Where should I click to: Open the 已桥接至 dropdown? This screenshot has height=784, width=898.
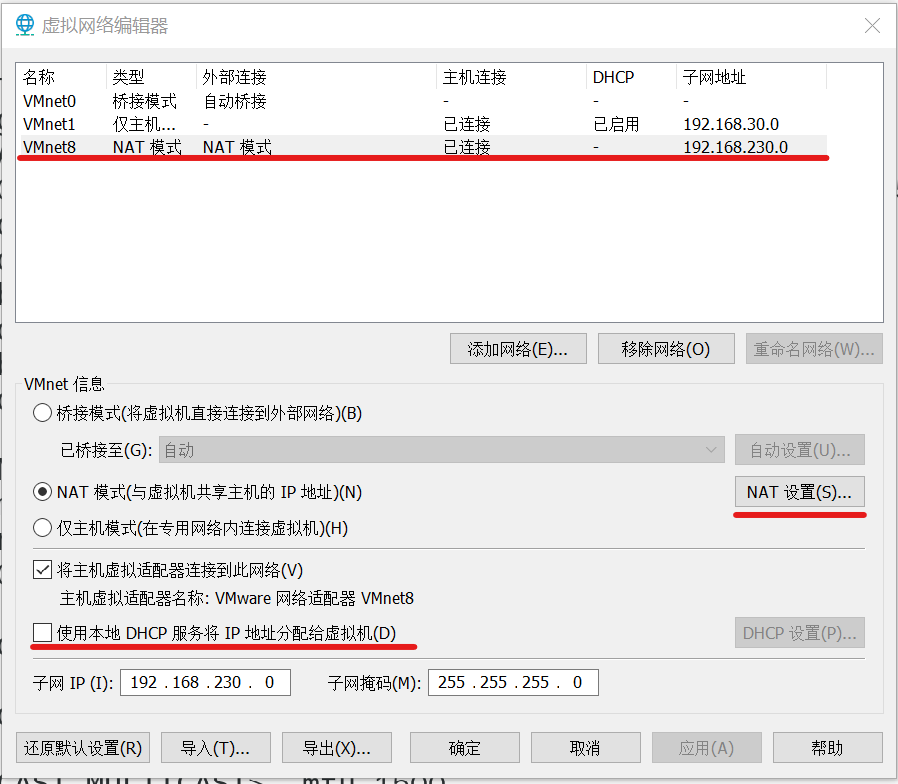442,450
